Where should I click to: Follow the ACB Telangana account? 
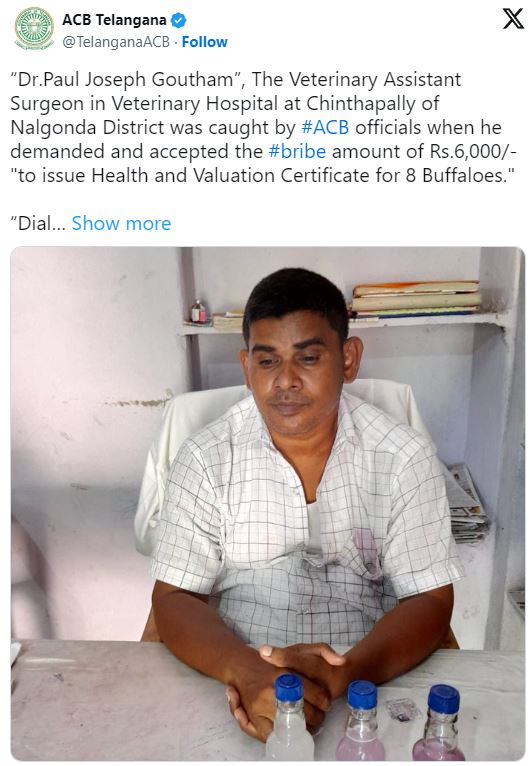[x=205, y=42]
